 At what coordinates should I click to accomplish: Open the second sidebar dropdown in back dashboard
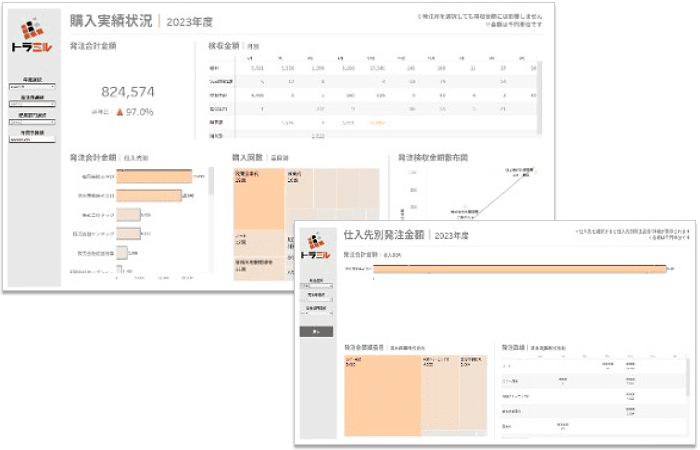click(x=34, y=103)
